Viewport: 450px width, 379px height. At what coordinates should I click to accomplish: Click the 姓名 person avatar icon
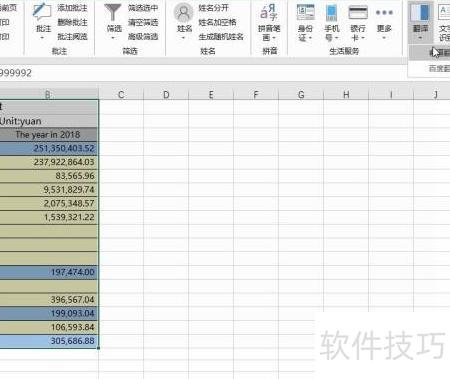[x=183, y=13]
